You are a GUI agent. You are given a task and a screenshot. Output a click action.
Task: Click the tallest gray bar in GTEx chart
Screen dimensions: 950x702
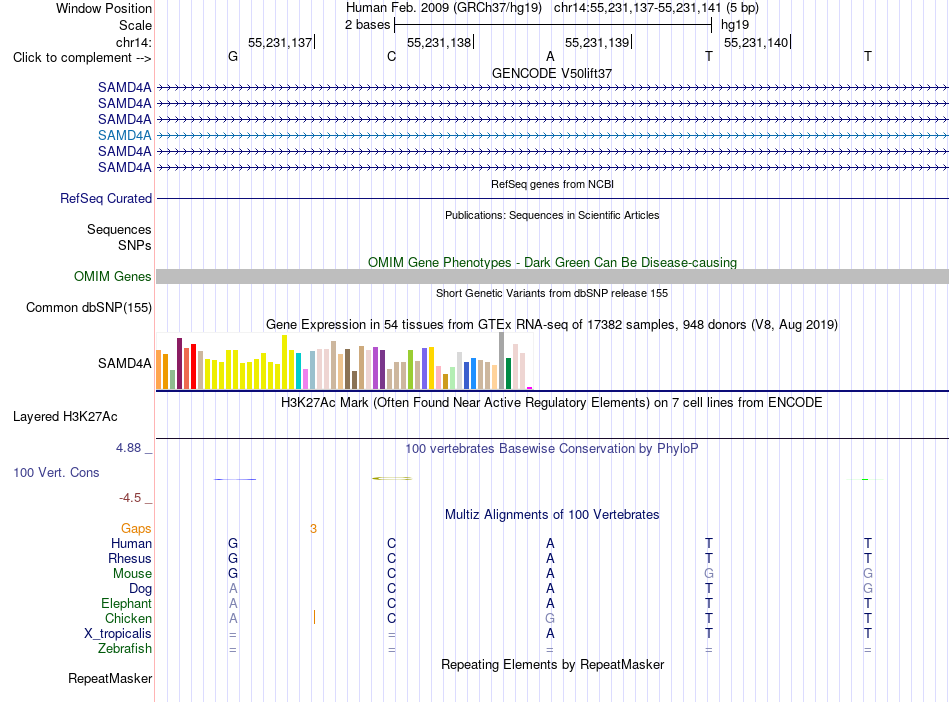502,360
